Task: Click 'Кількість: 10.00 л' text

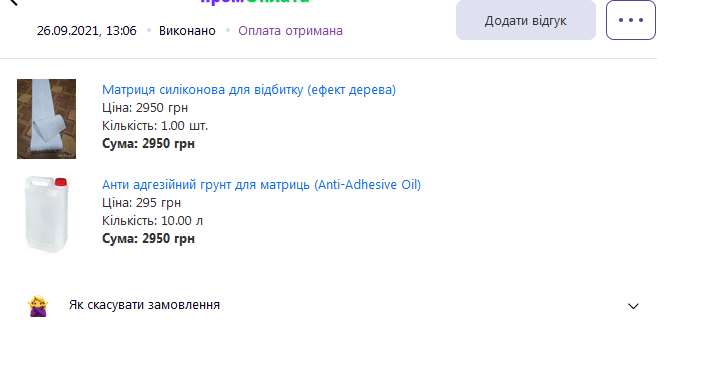Action: coord(152,220)
